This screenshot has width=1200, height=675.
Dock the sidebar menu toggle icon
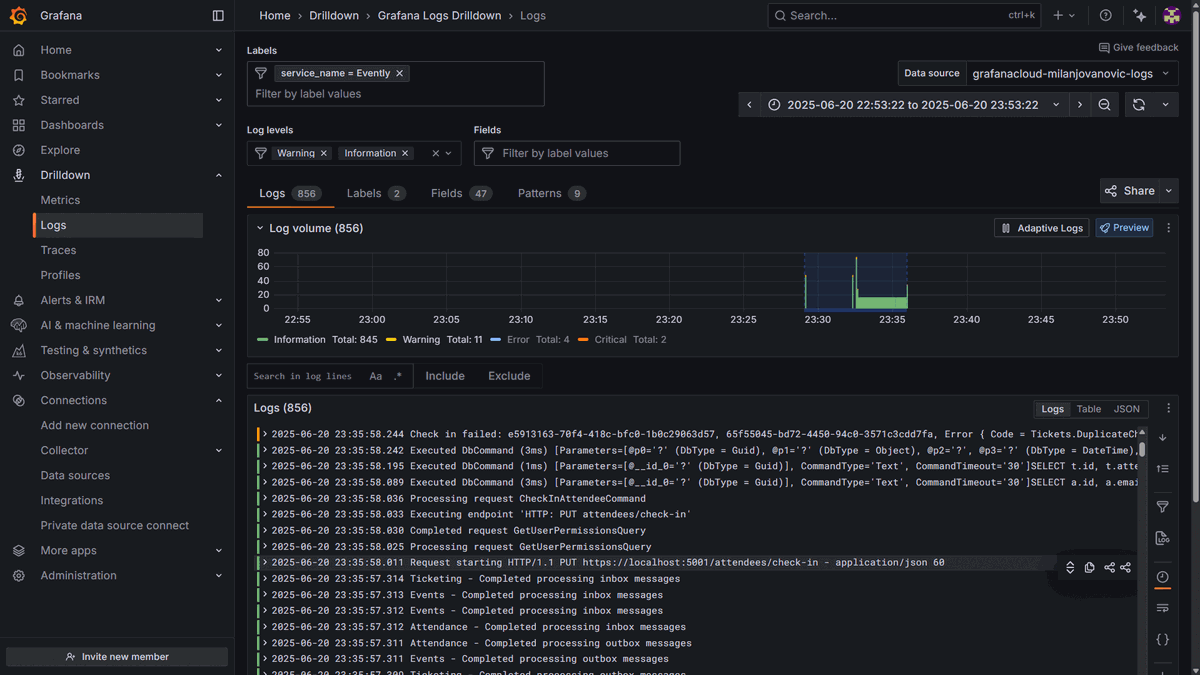tap(218, 16)
